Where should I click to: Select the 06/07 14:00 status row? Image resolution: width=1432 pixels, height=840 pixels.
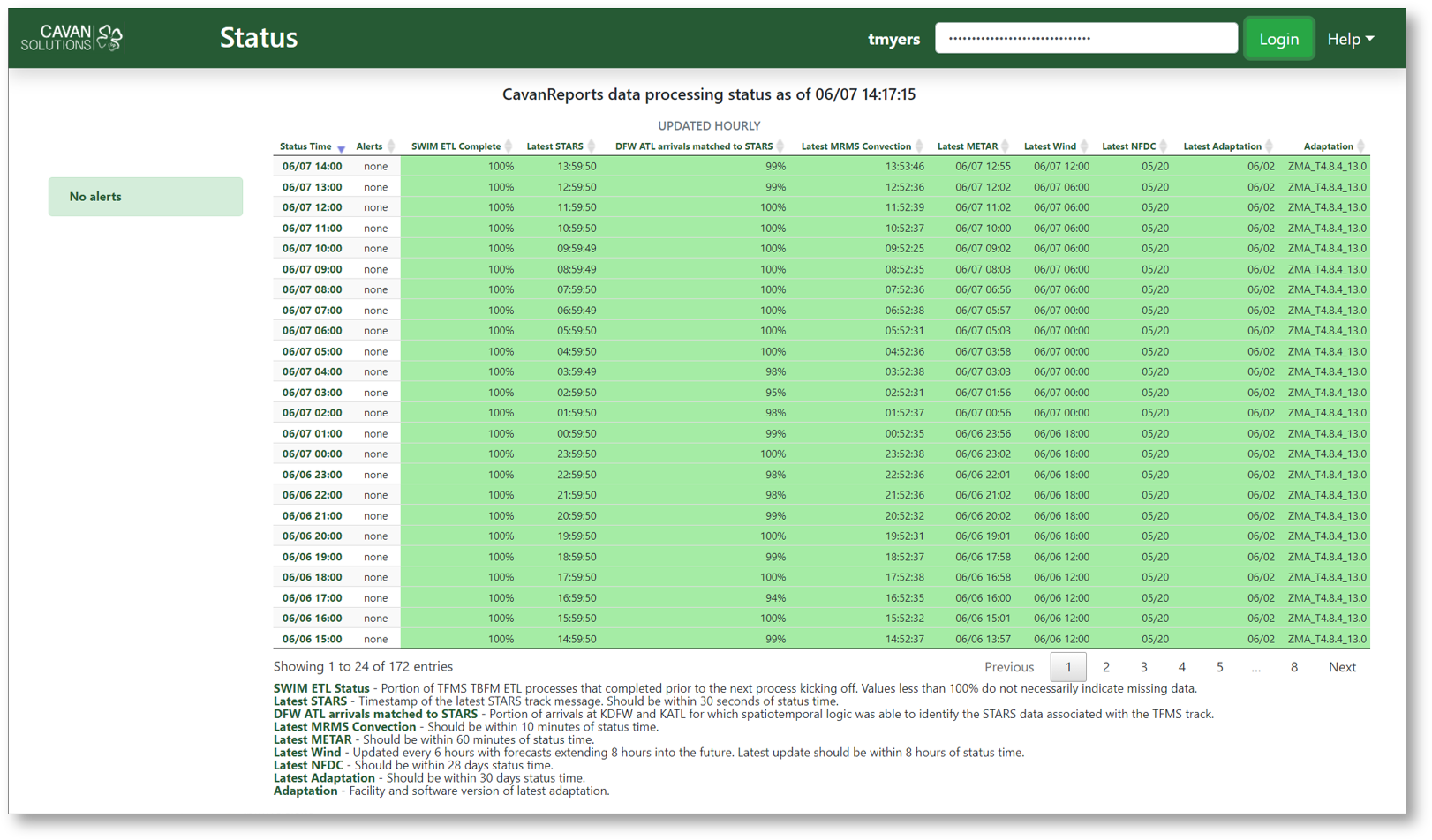point(312,167)
